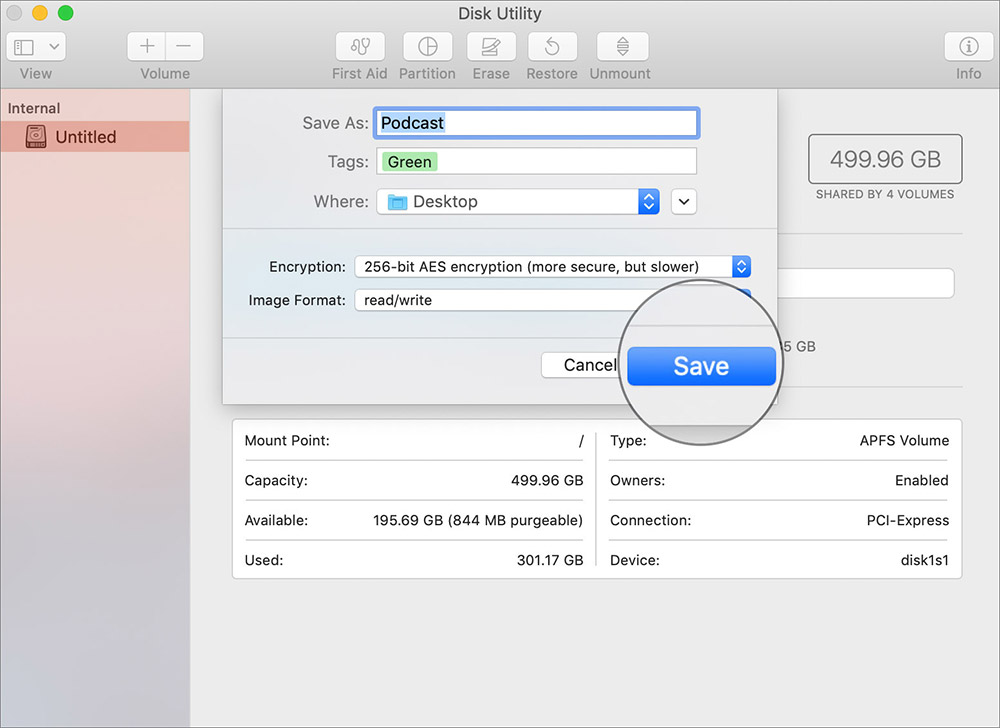Select Internal in the sidebar header
Image resolution: width=1000 pixels, height=728 pixels.
click(x=32, y=107)
